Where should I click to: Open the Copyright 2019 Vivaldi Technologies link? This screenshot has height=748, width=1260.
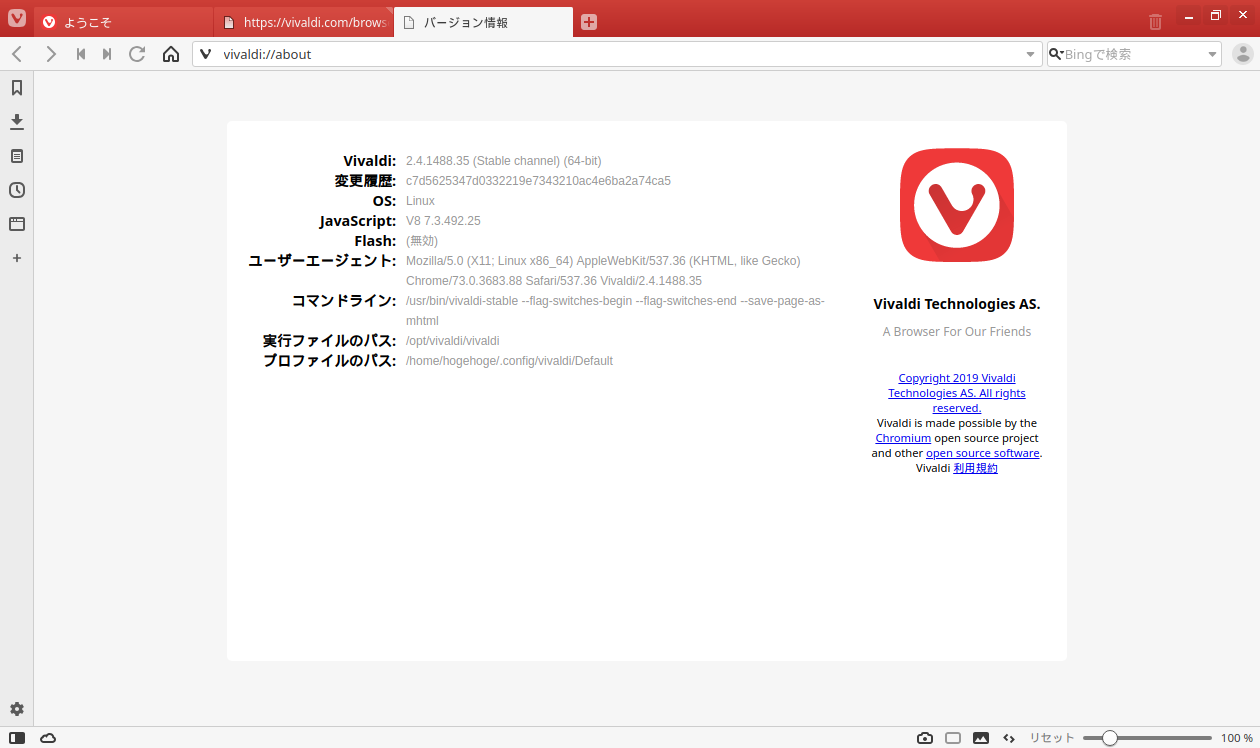tap(957, 393)
